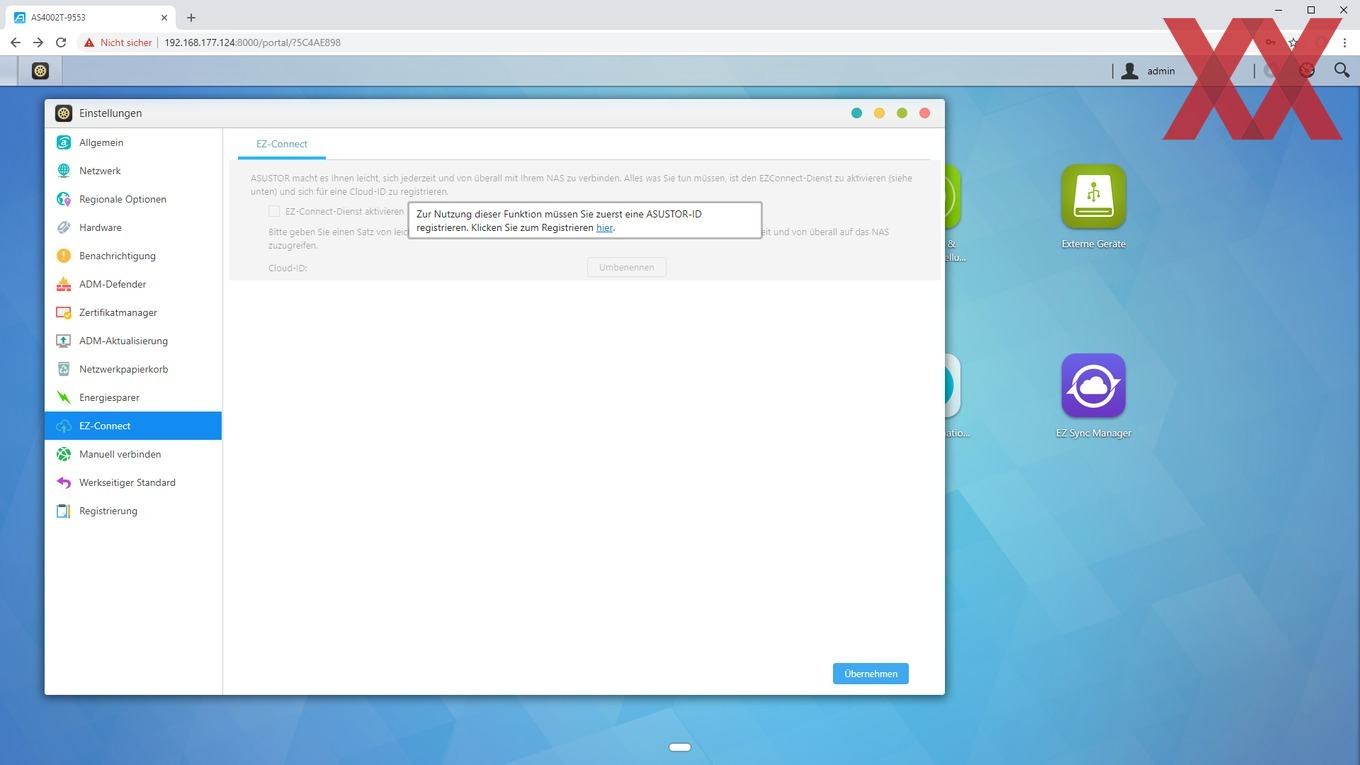Viewport: 1360px width, 765px height.
Task: Select the EZ-Connect cloud icon
Action: 64,426
